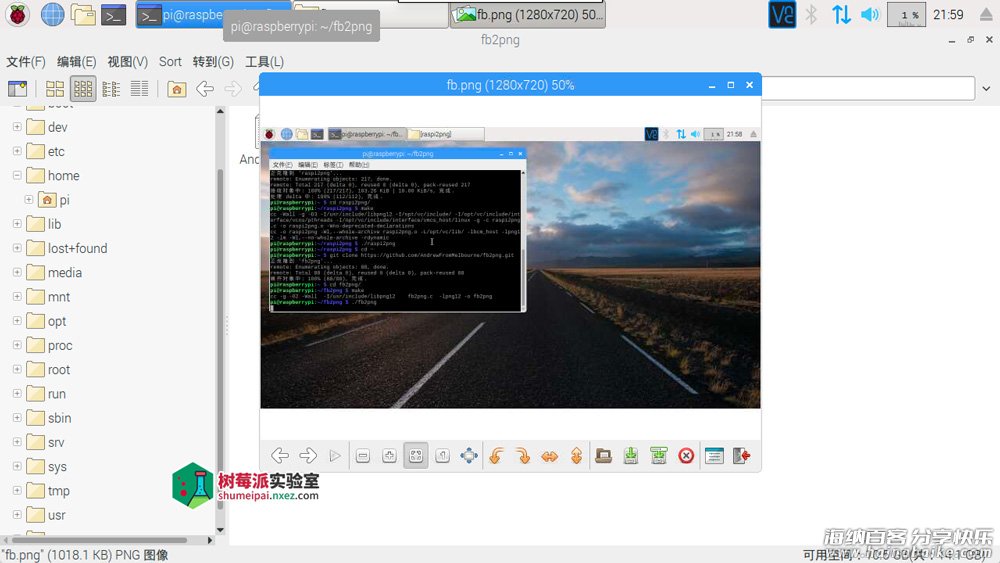Quit the image viewer
Image resolution: width=1000 pixels, height=563 pixels.
point(741,455)
